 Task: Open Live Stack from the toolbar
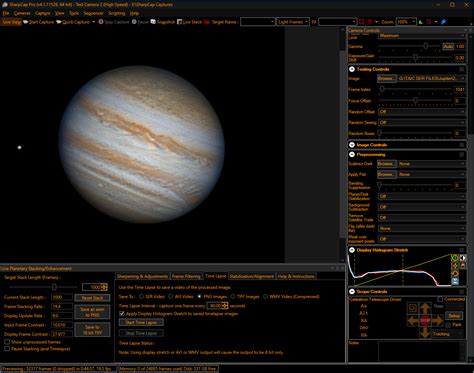[189, 22]
